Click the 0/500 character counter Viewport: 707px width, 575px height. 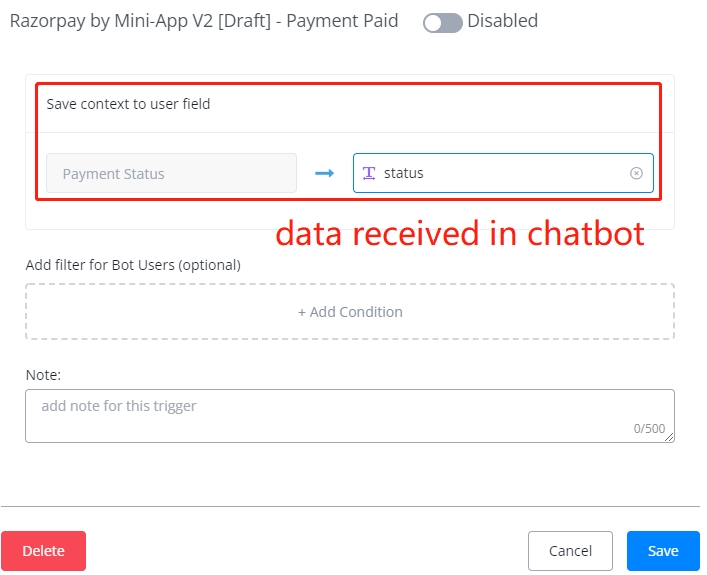click(x=649, y=429)
